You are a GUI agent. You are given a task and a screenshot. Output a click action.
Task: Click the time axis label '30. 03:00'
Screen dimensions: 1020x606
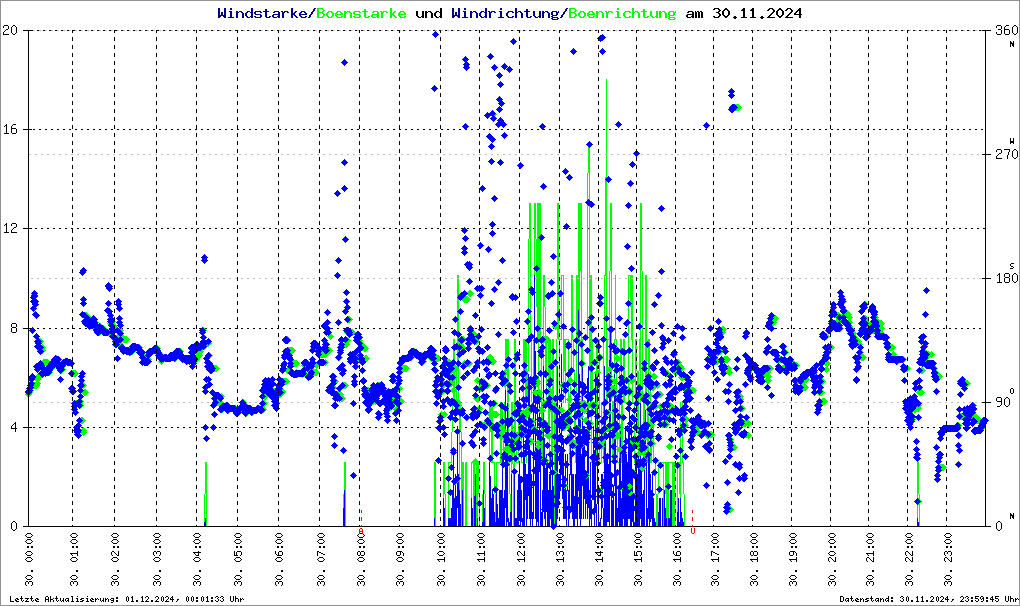[x=157, y=560]
